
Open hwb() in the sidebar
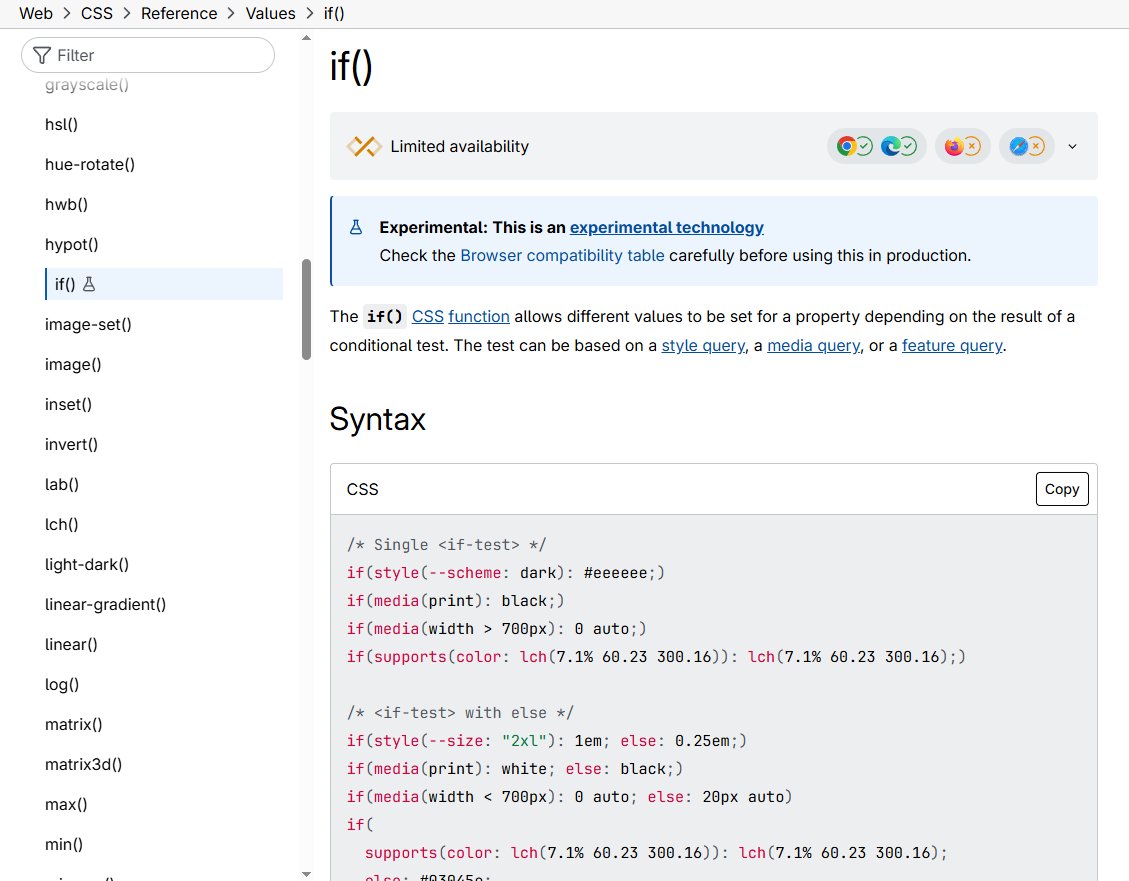point(66,204)
